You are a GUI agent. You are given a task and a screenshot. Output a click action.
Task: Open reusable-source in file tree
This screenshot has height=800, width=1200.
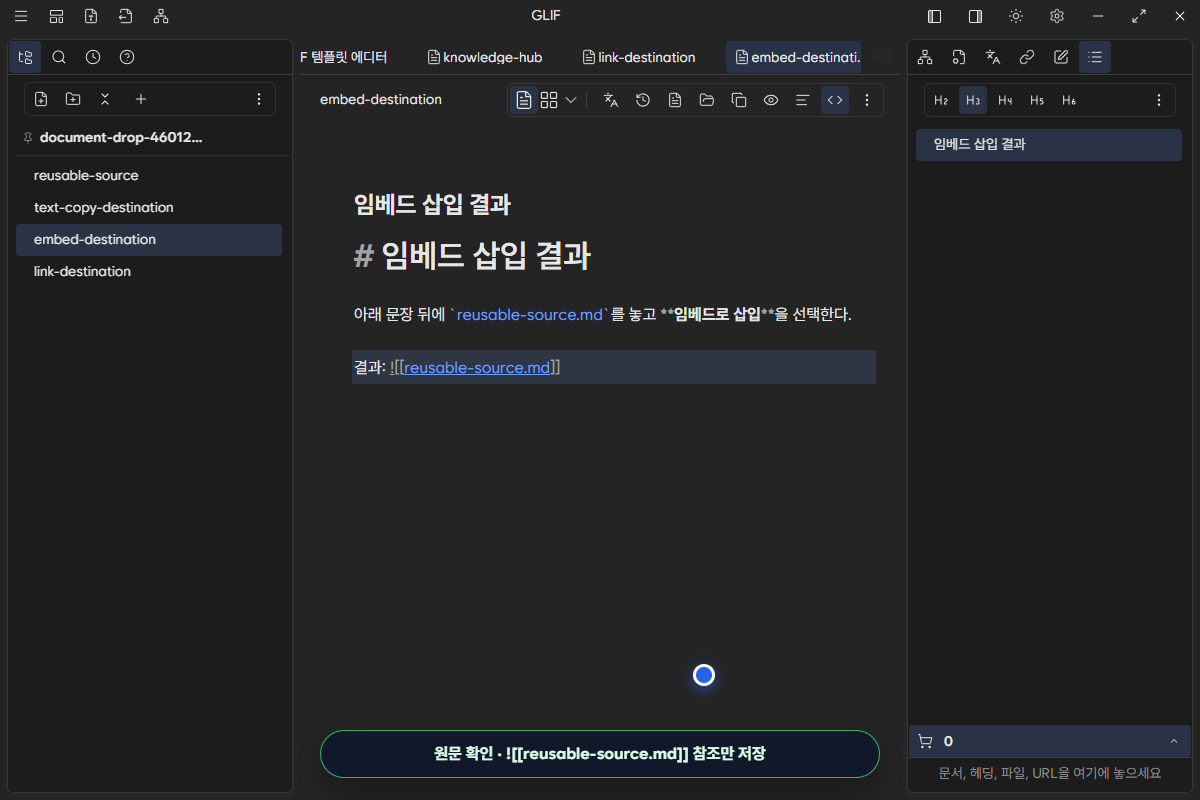tap(149, 175)
